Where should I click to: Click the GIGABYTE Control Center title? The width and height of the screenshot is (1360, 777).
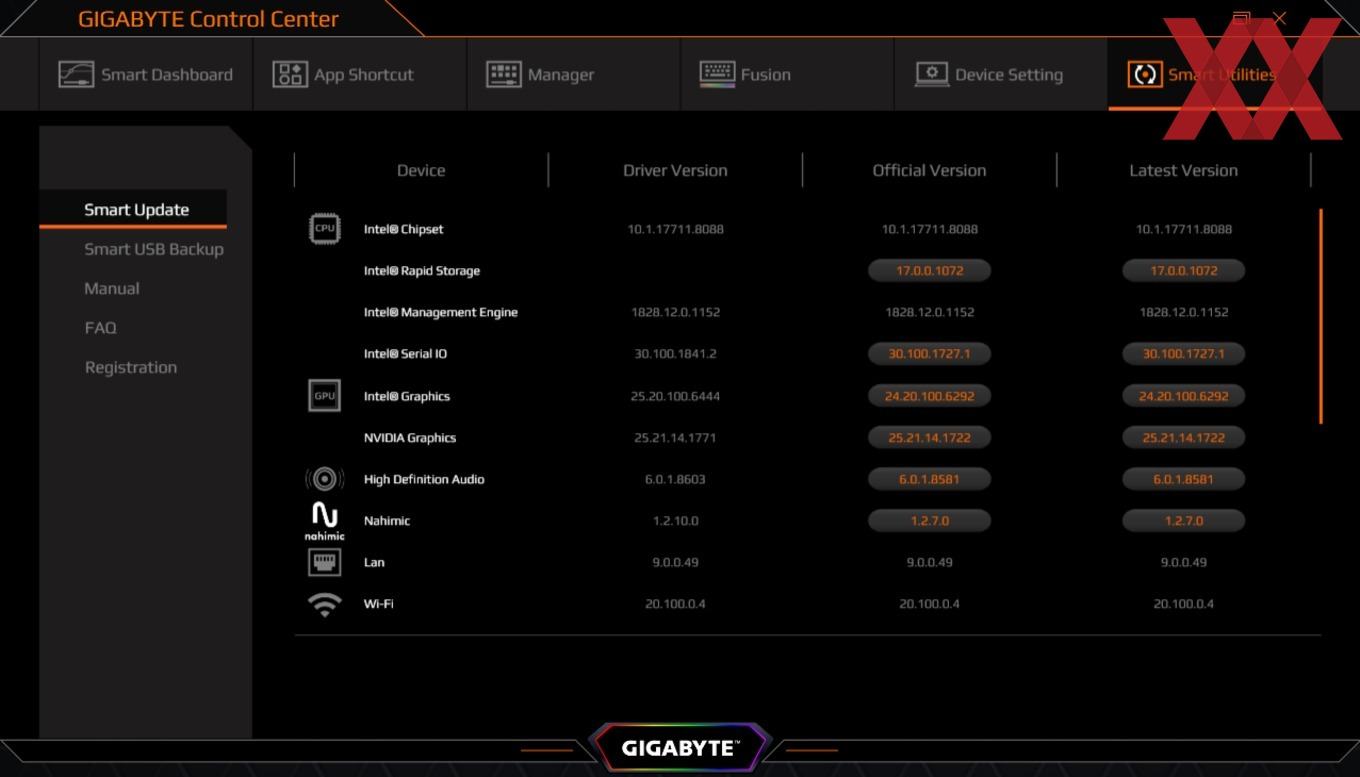tap(208, 19)
